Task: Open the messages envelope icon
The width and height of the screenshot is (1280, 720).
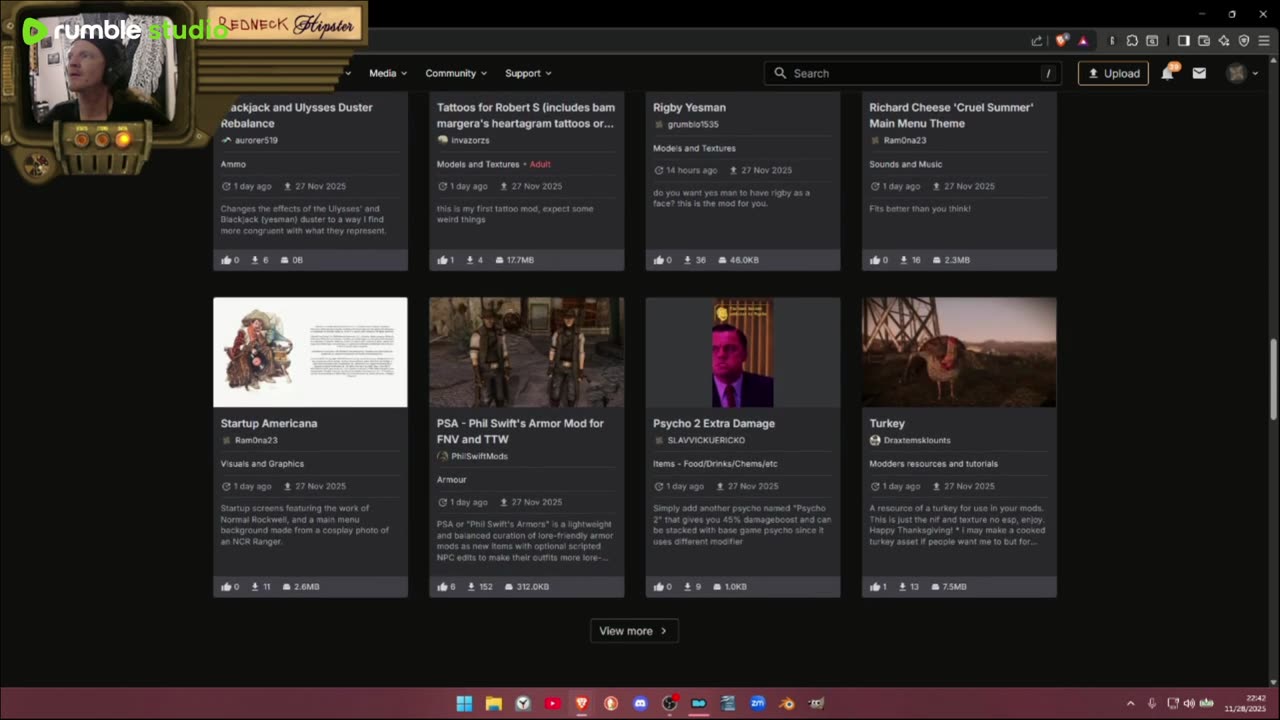Action: click(x=1199, y=73)
